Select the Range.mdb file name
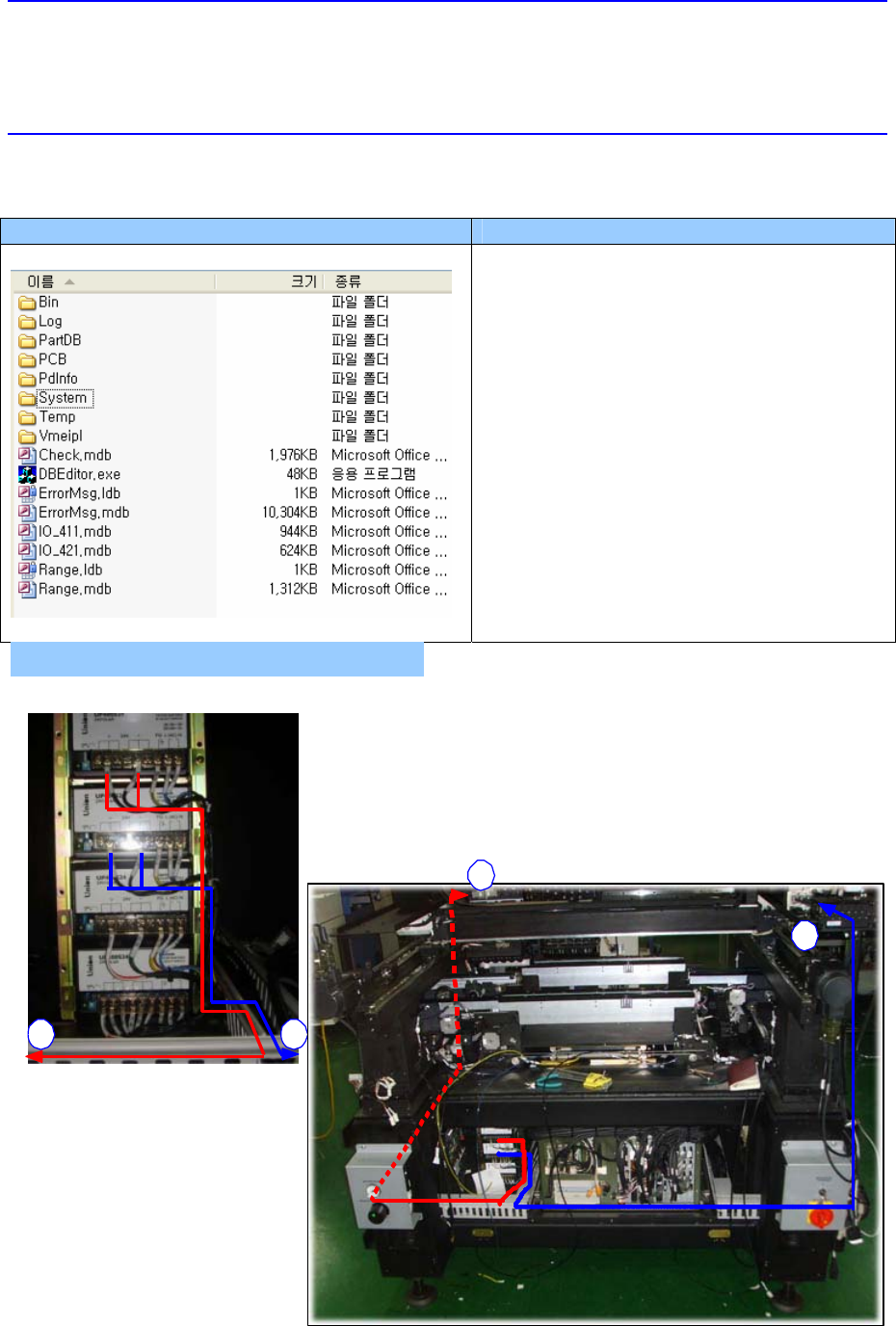Image resolution: width=896 pixels, height=1326 pixels. (x=75, y=589)
